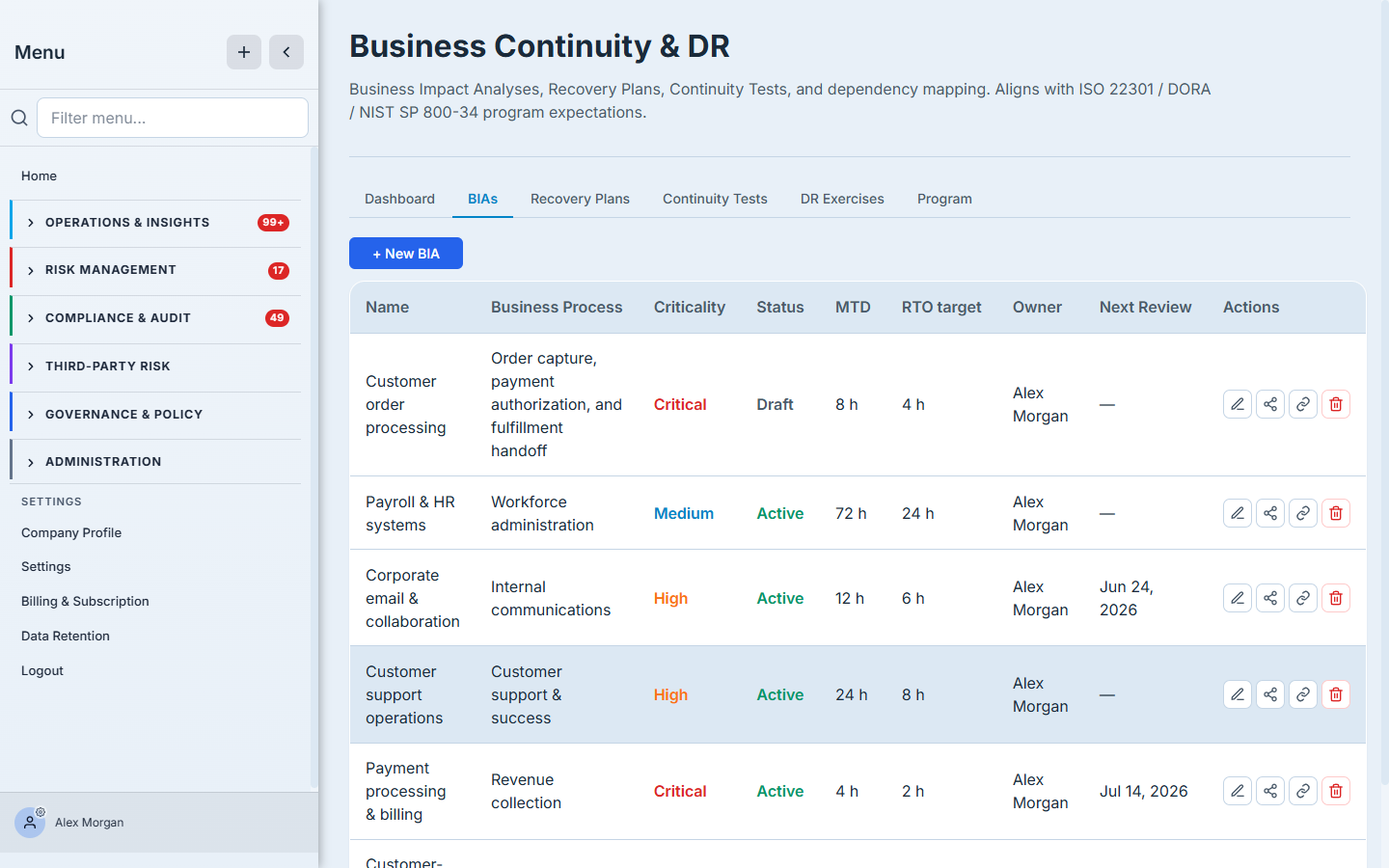Collapse the sidebar with the chevron button
The height and width of the screenshot is (868, 1389).
[286, 52]
